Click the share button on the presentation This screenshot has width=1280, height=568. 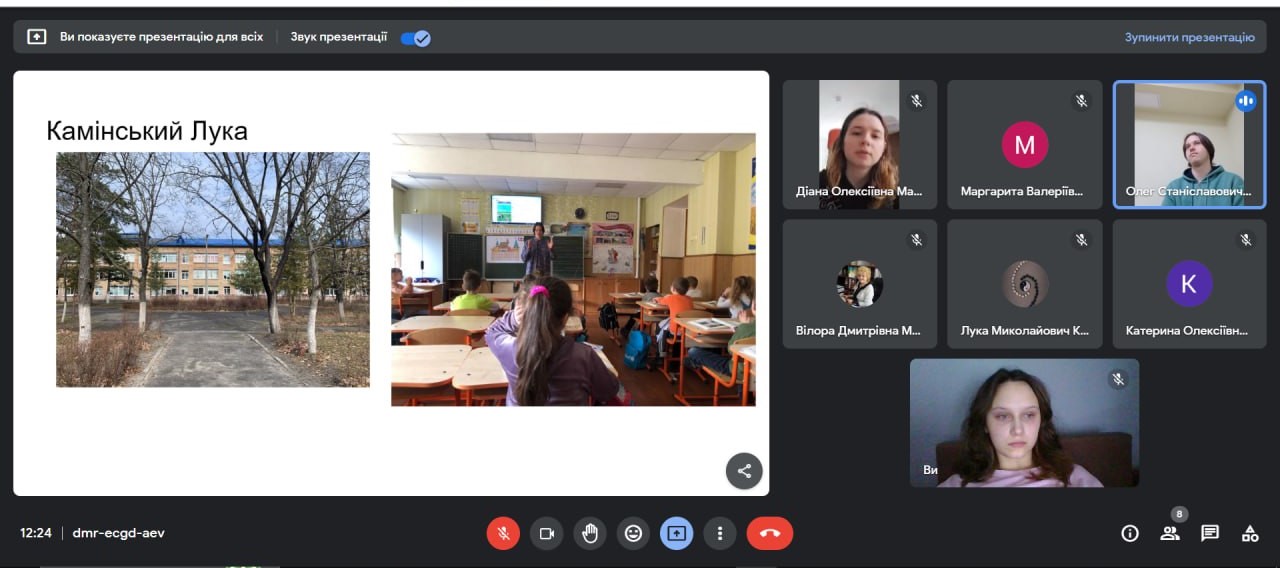coord(744,471)
